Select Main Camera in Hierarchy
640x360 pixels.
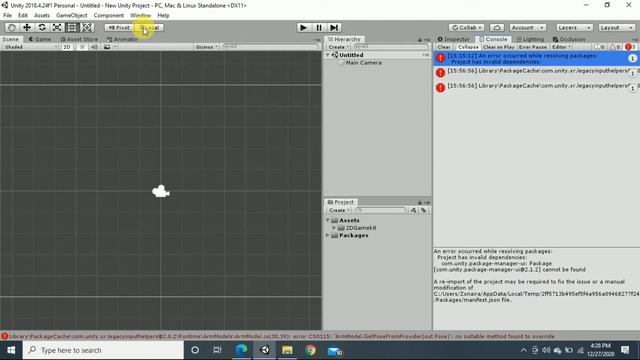[x=363, y=63]
